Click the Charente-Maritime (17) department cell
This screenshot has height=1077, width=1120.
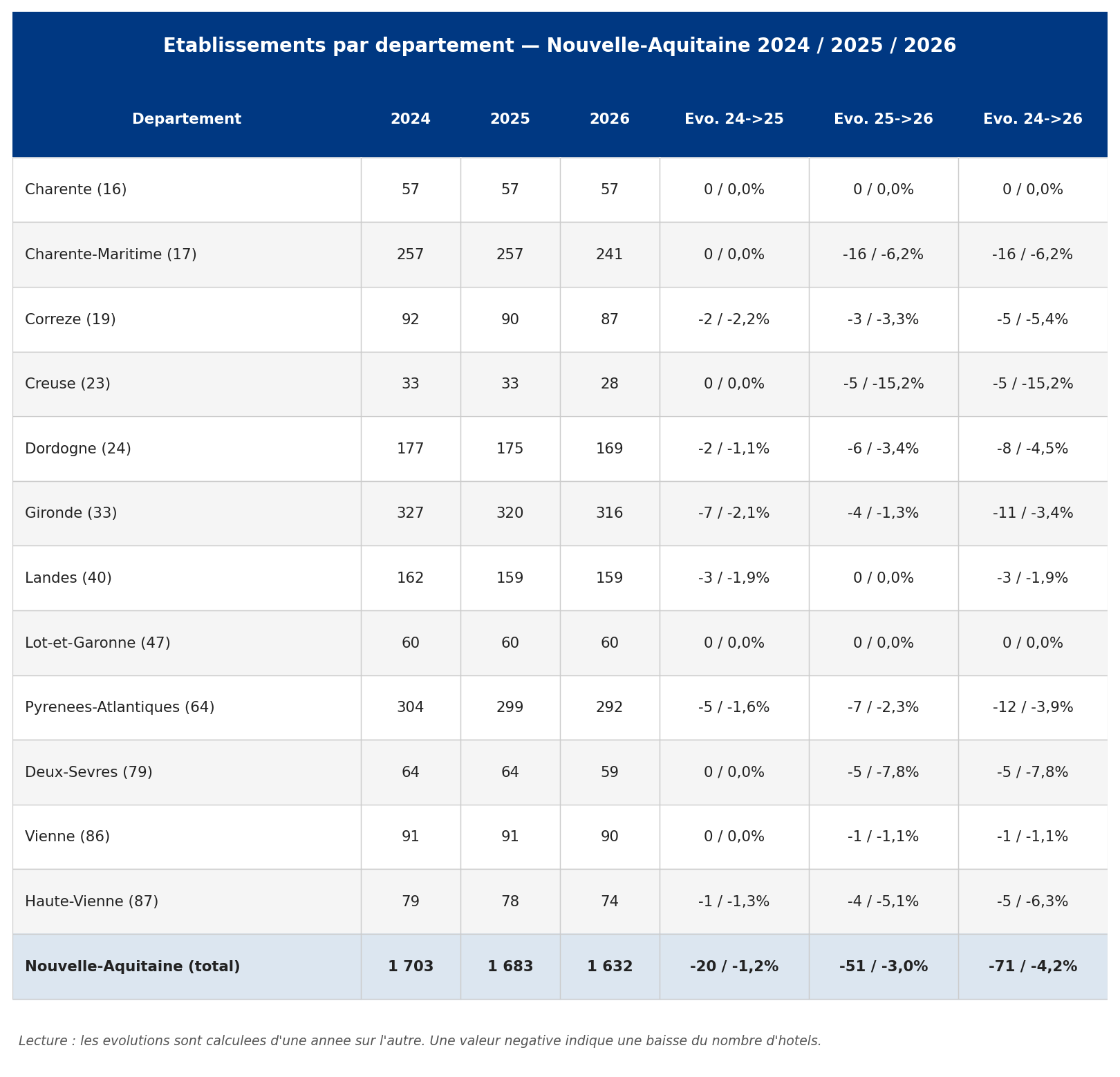coord(187,254)
